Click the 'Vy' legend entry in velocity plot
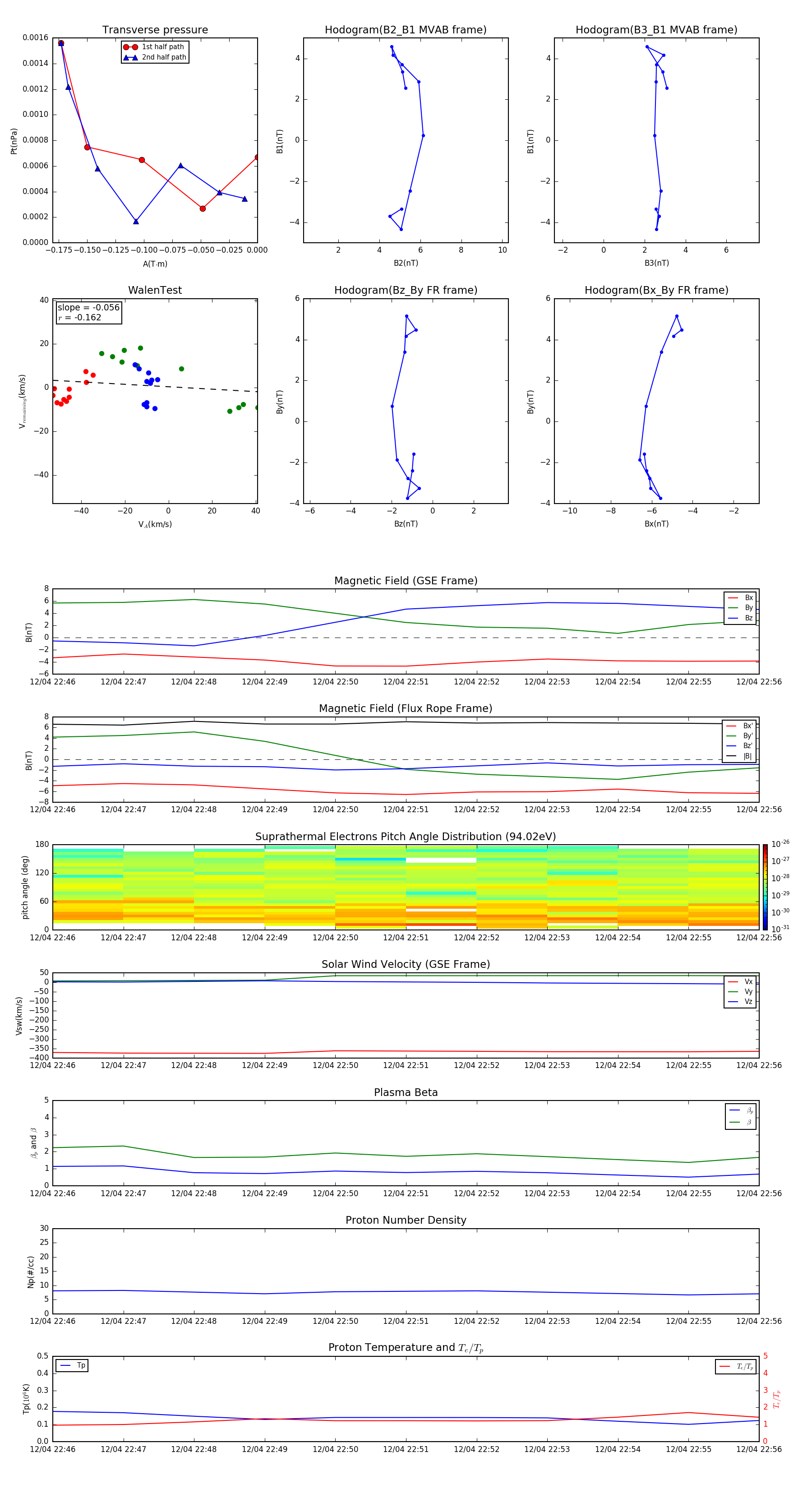This screenshot has width=812, height=1489. (740, 991)
